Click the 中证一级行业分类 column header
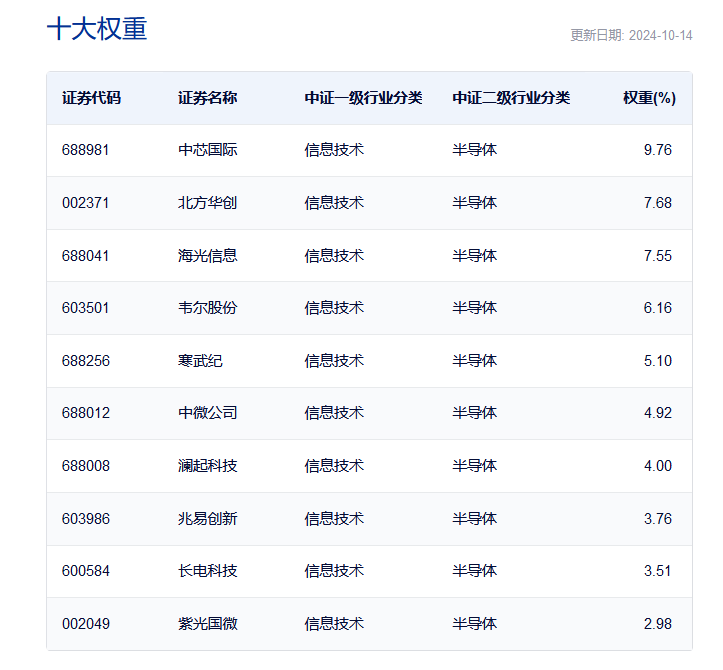The width and height of the screenshot is (723, 670). click(x=363, y=98)
